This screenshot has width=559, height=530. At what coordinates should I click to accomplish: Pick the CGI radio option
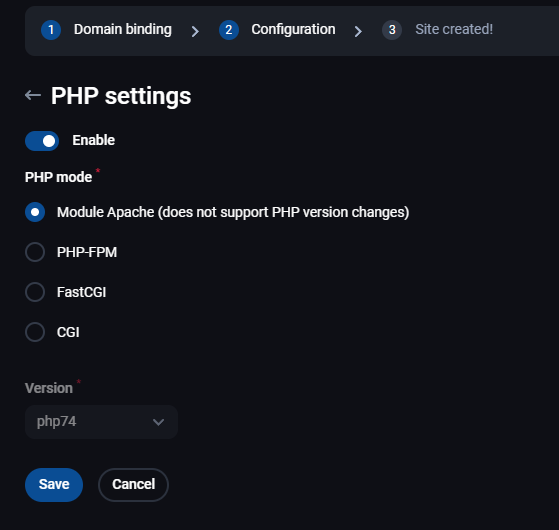tap(35, 332)
